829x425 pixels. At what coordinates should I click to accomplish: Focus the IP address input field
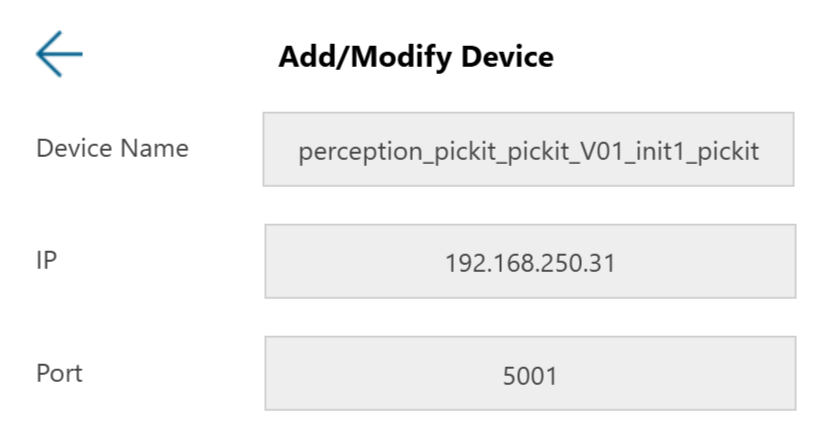pos(530,262)
